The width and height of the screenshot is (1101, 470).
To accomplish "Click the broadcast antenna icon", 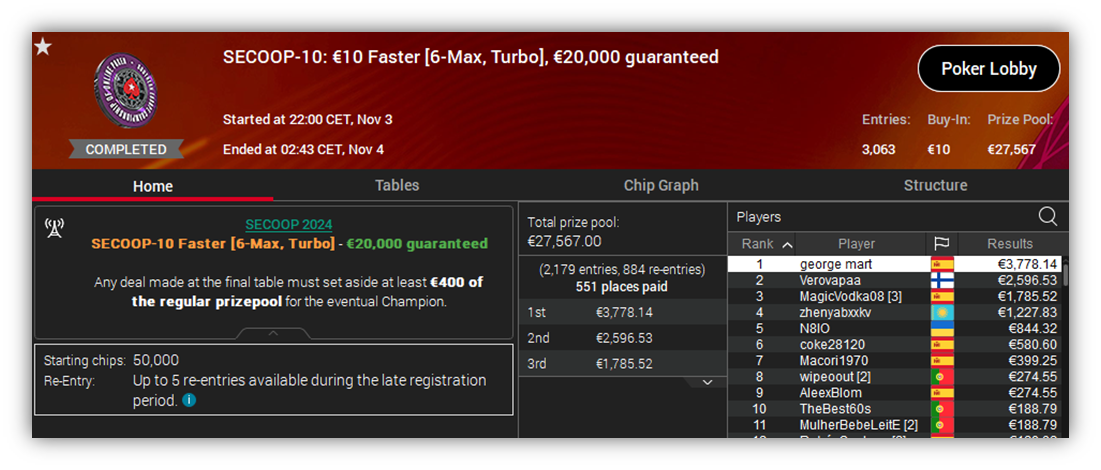I will [x=54, y=228].
